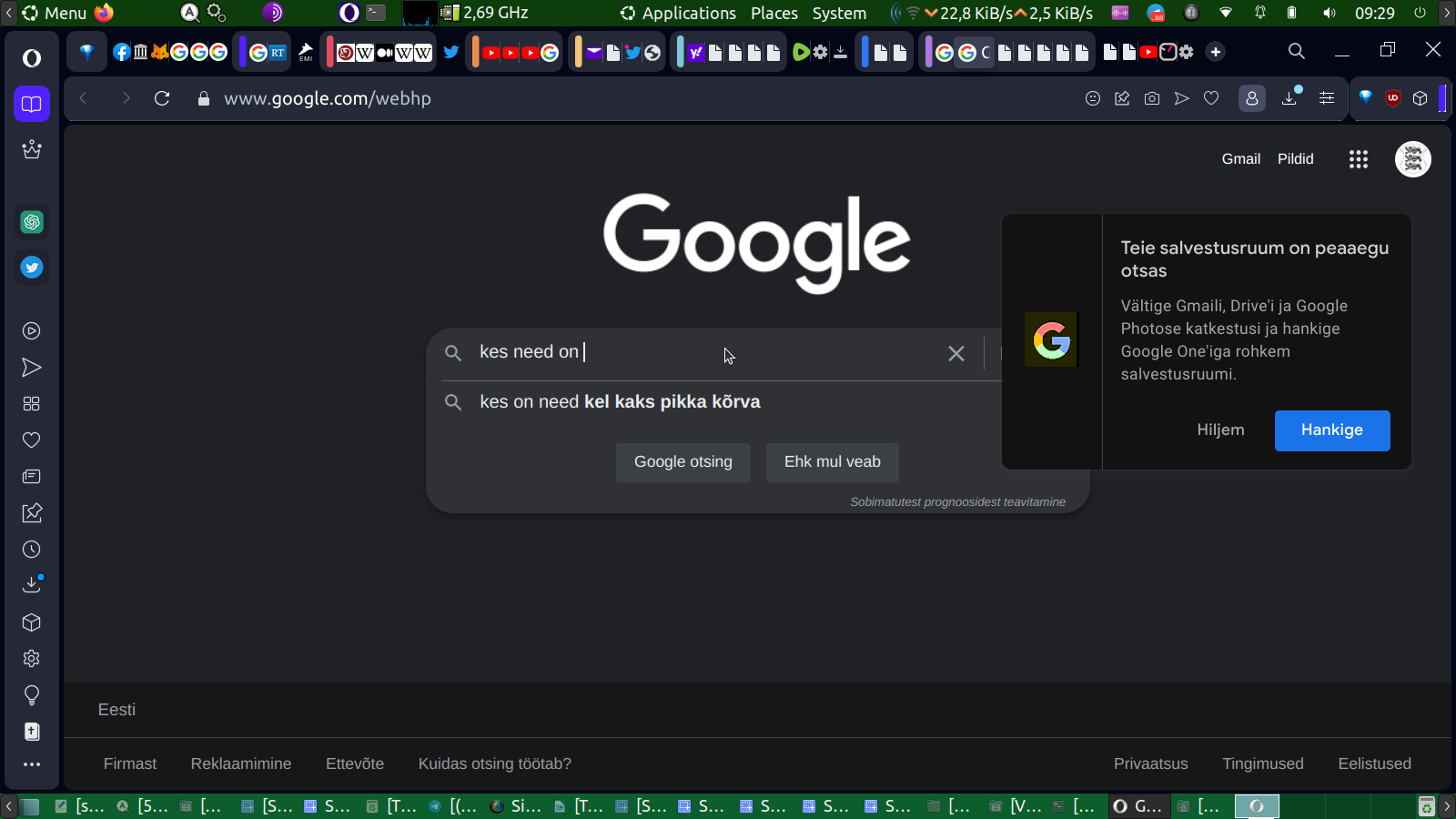Switch to the Twitter browser tab

click(x=451, y=52)
